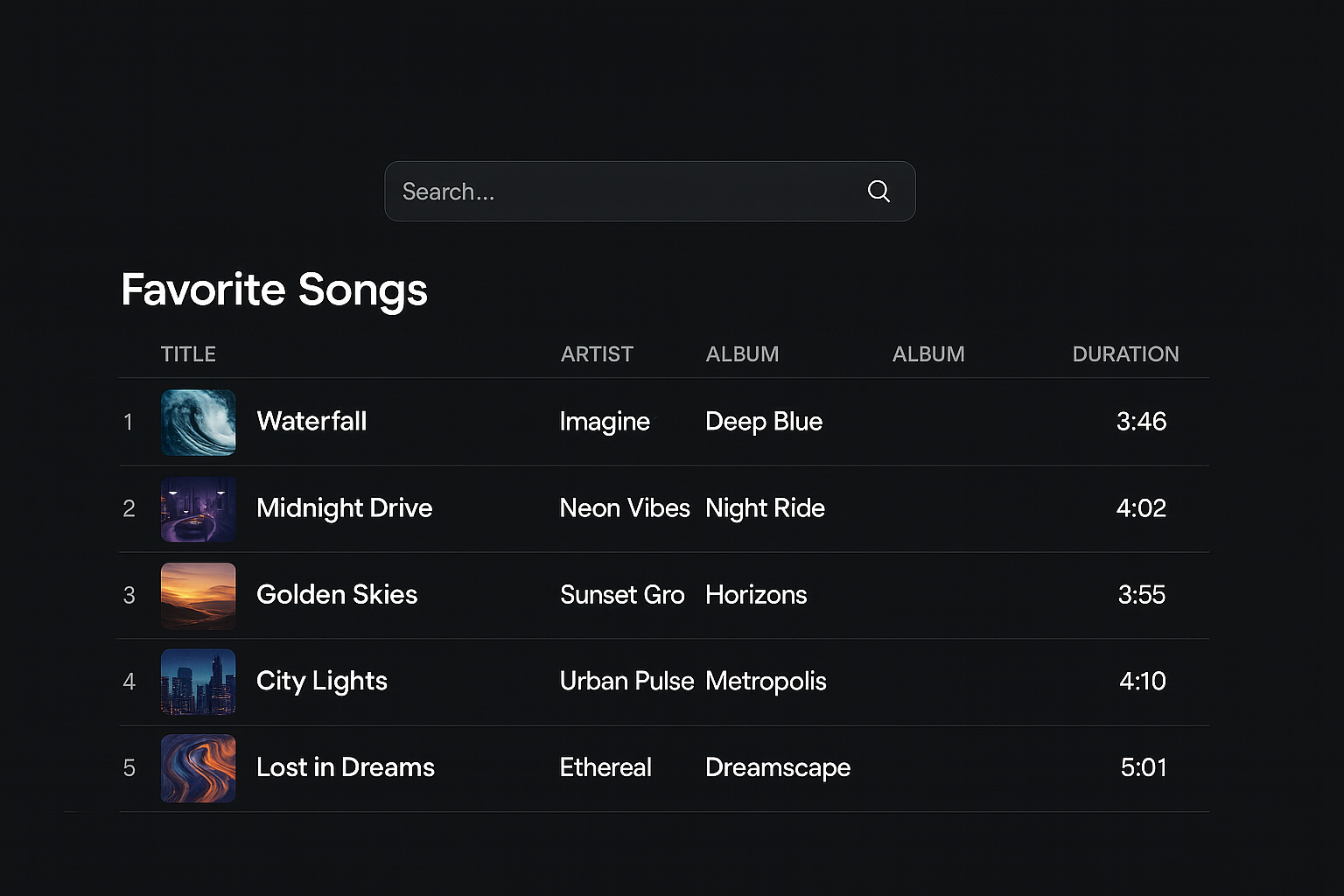The image size is (1344, 896).
Task: Play the Lost in Dreams track
Action: tap(345, 767)
